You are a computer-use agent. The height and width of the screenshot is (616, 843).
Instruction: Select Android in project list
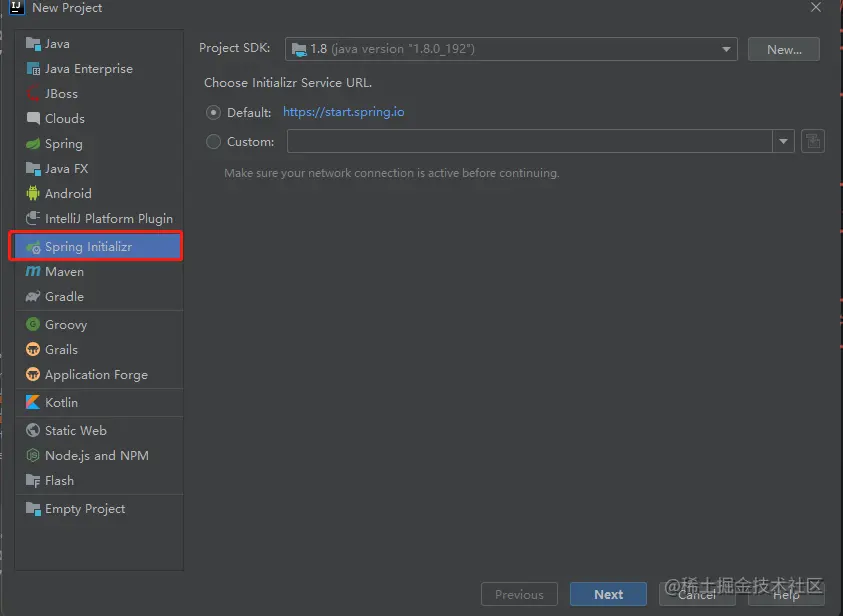[99, 194]
